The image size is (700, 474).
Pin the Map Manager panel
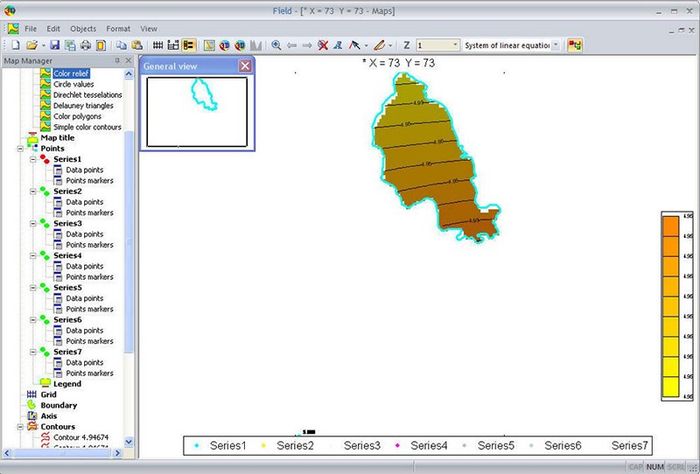pos(117,60)
